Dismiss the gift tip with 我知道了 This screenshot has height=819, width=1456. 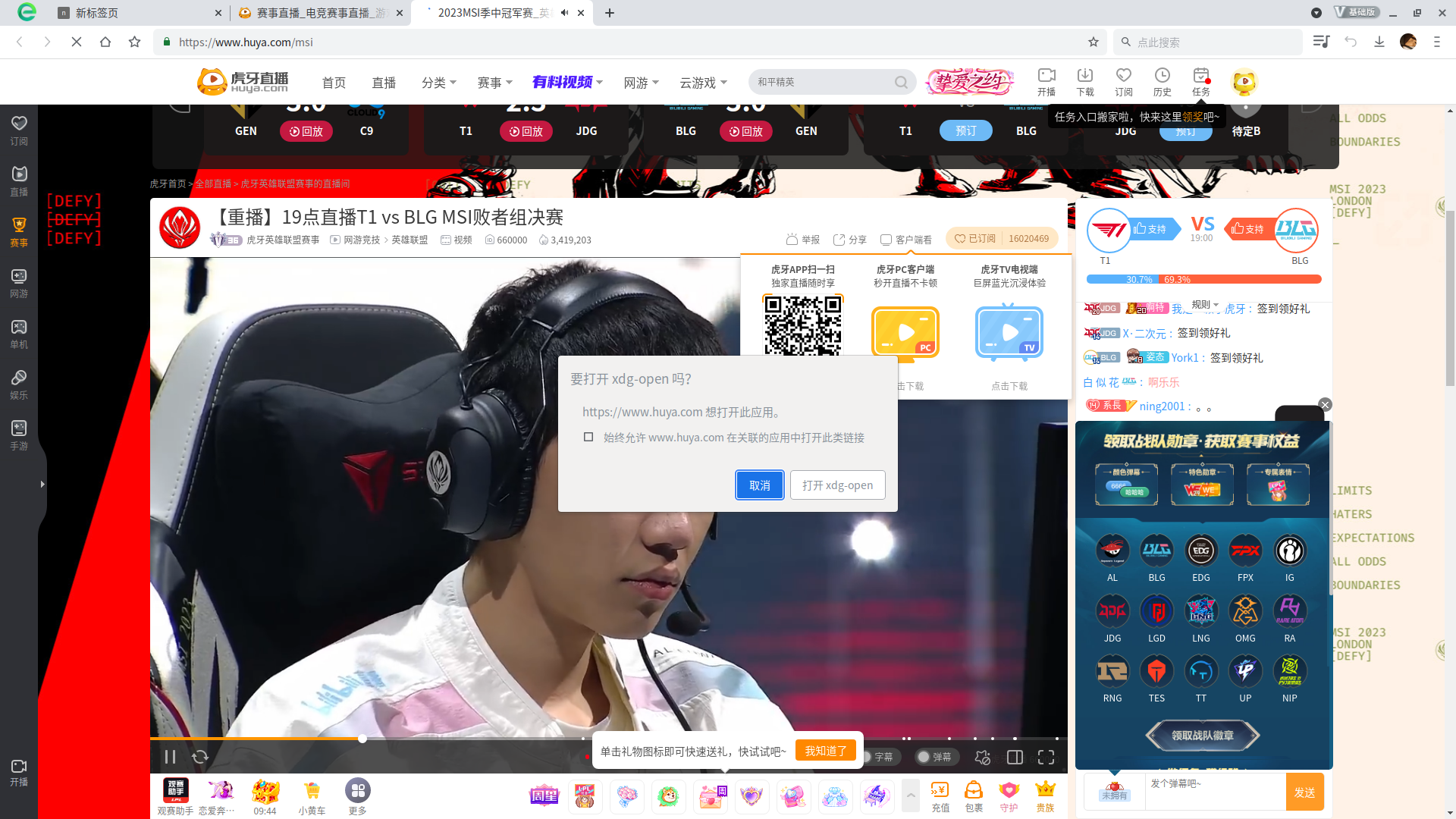(825, 750)
